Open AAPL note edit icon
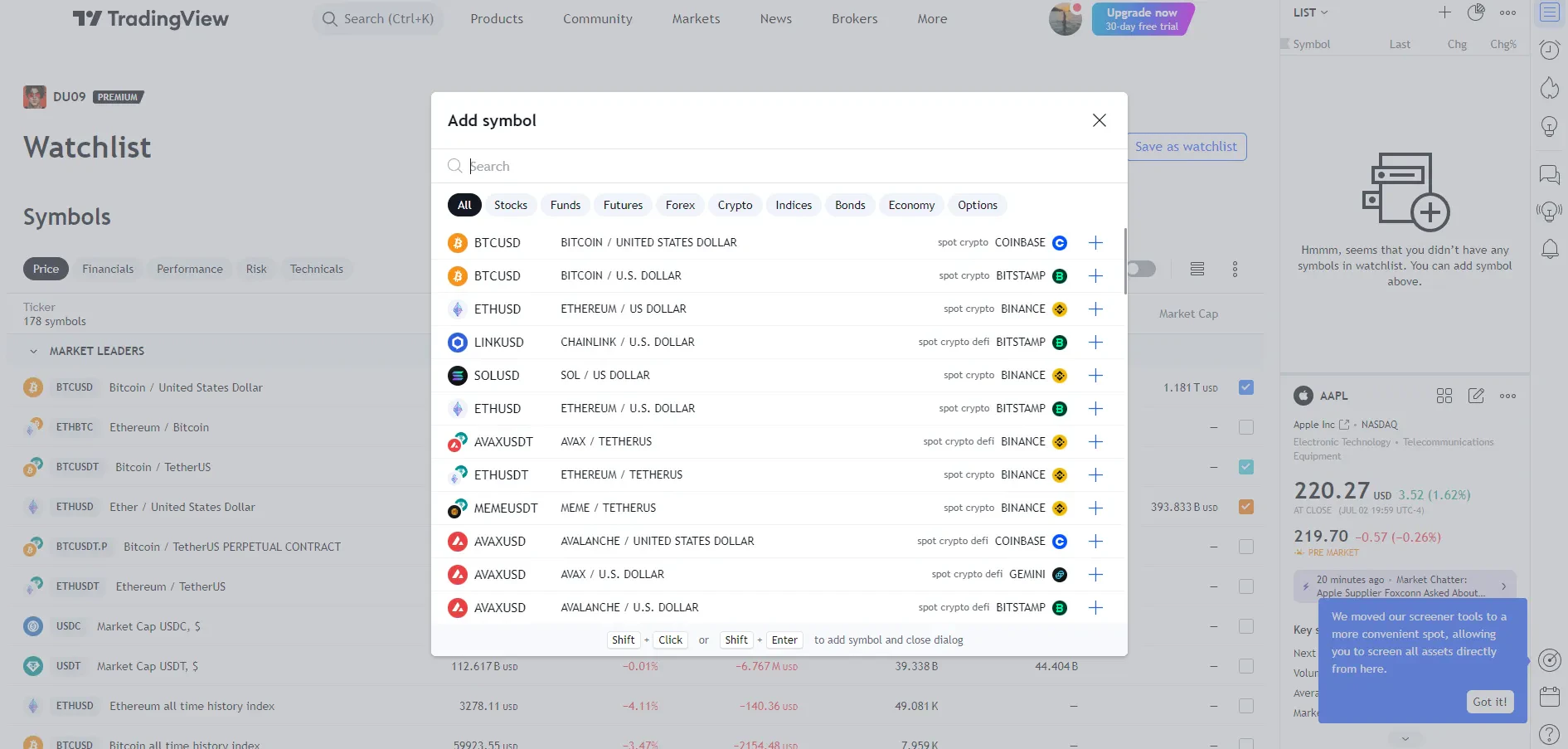This screenshot has width=1568, height=749. (1476, 396)
